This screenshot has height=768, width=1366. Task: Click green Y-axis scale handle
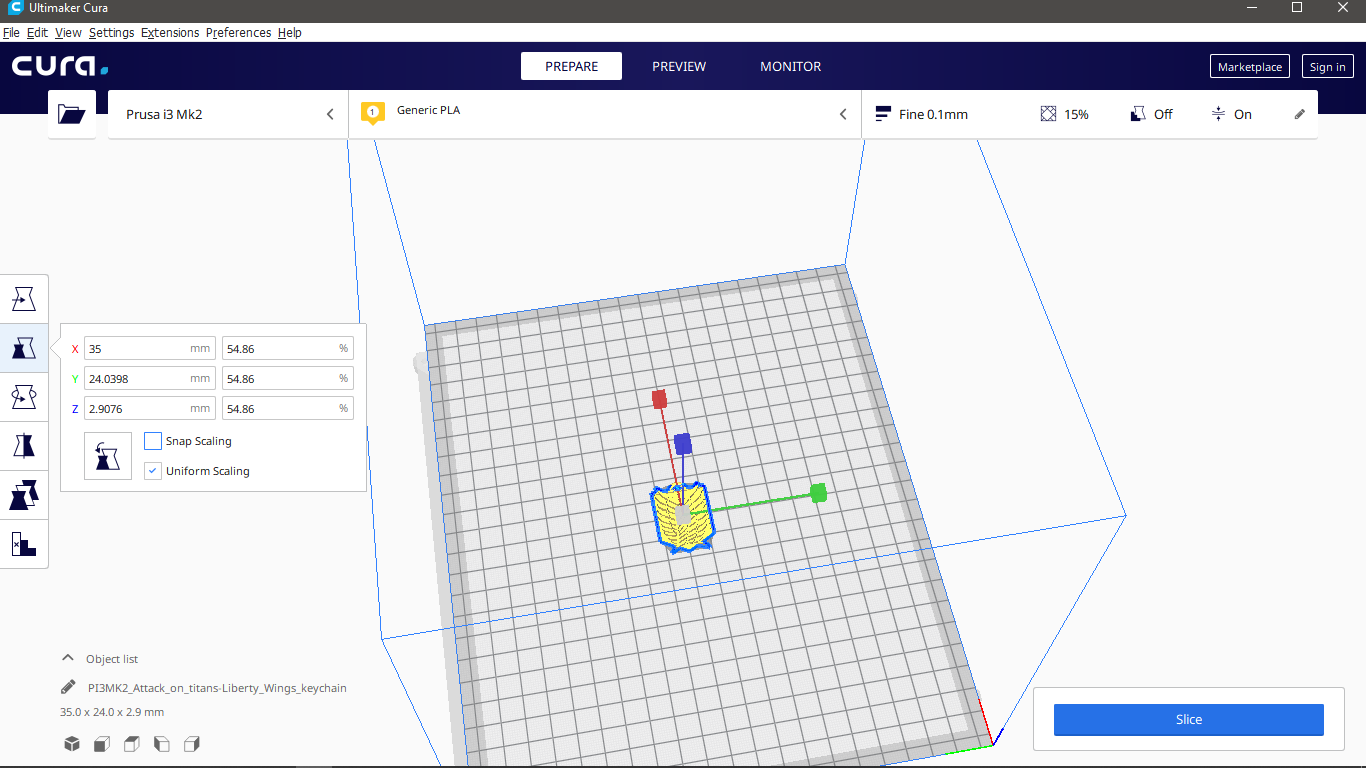pos(818,492)
